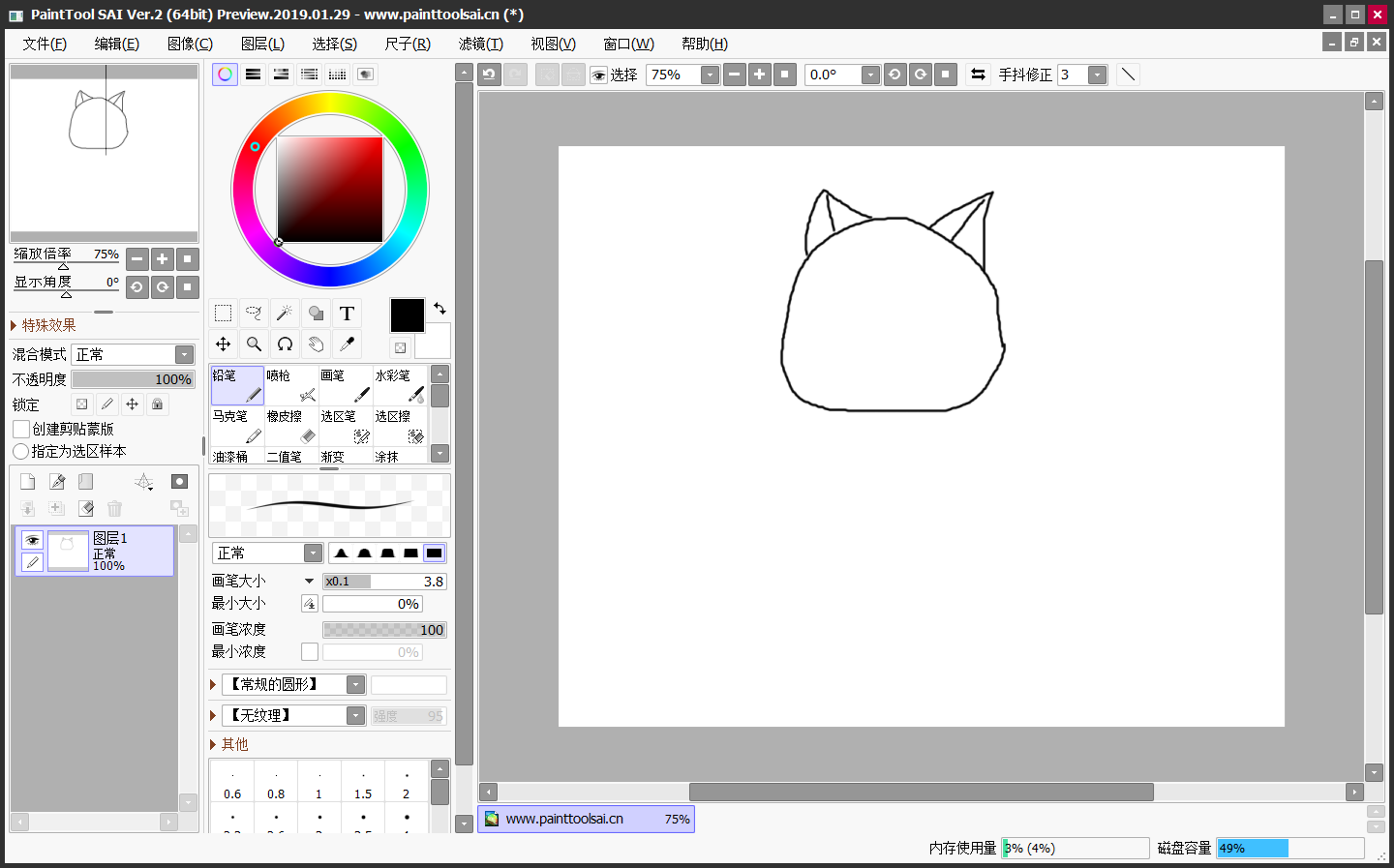This screenshot has height=868, width=1394.
Task: Select the shape tool icon
Action: (316, 314)
